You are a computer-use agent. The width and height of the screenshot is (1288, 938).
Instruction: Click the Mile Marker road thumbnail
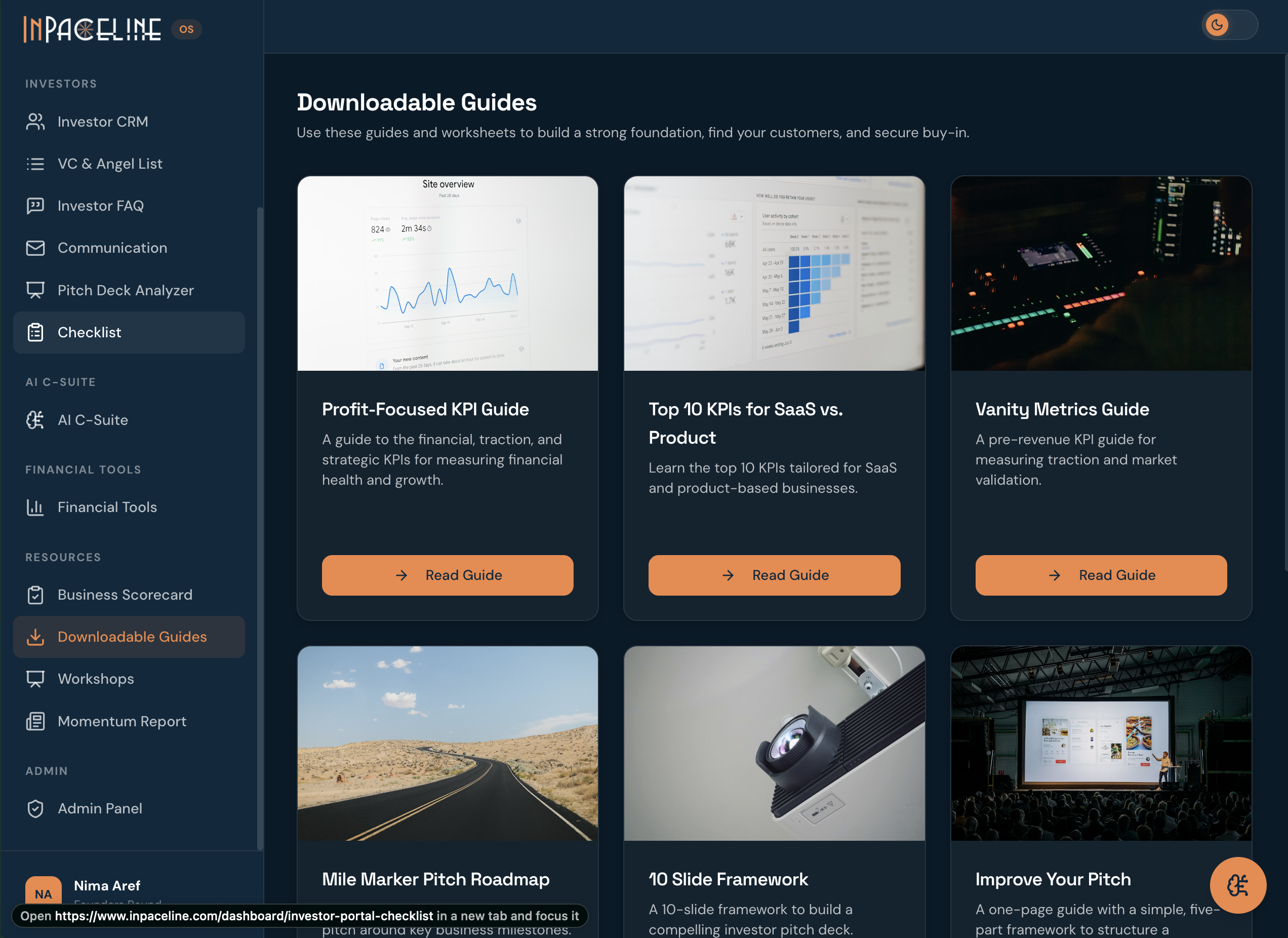[x=448, y=743]
